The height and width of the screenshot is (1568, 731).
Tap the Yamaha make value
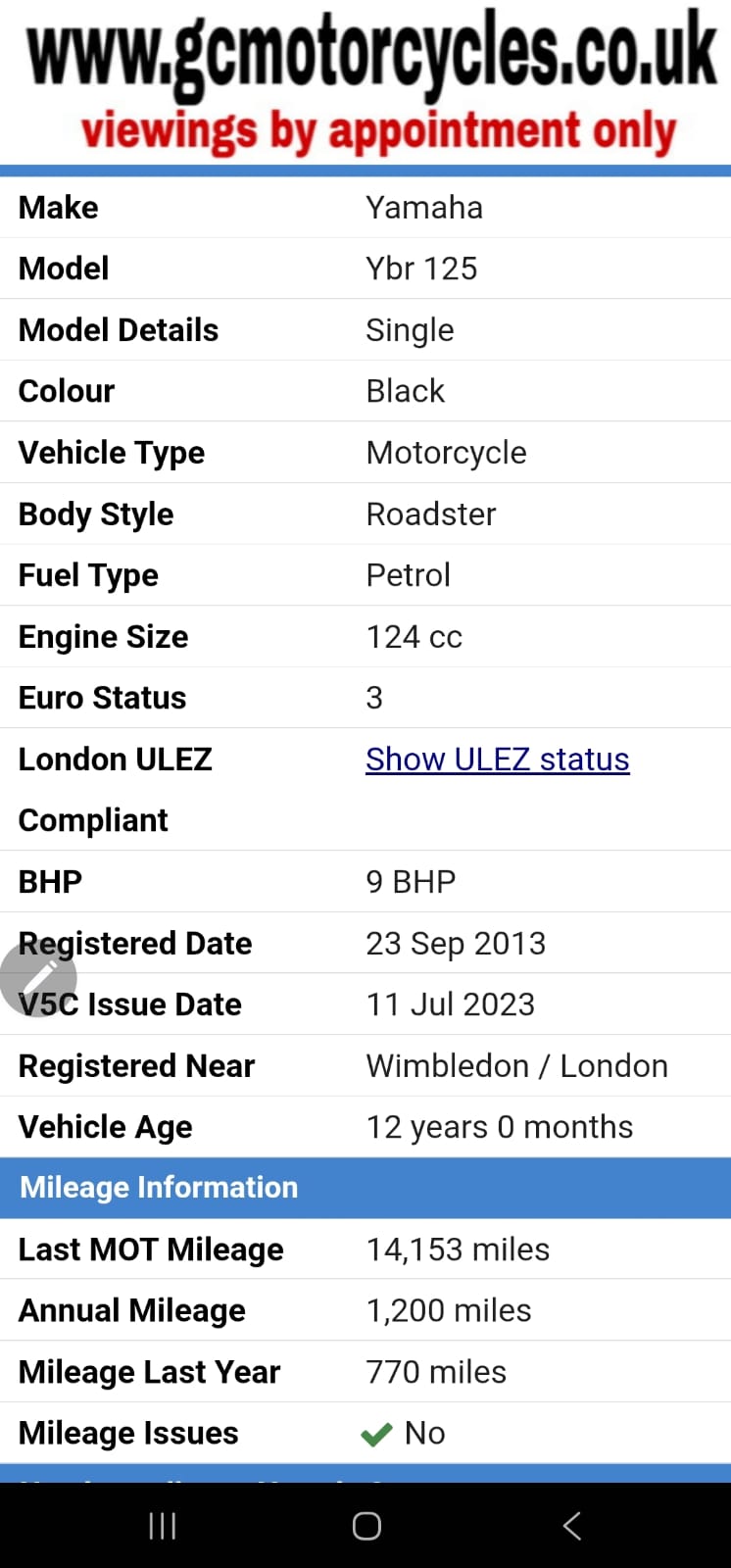click(424, 208)
